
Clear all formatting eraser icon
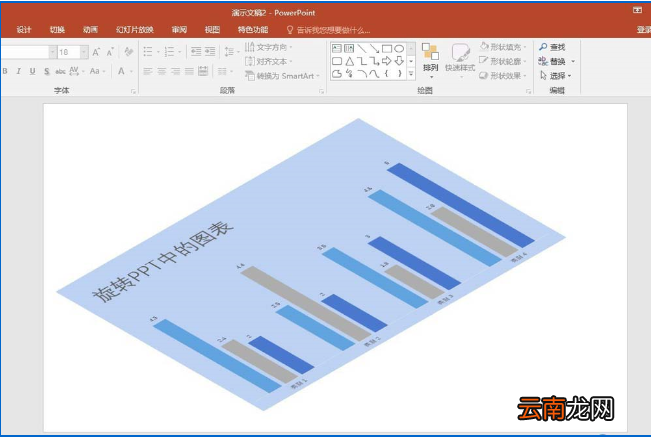(x=129, y=51)
